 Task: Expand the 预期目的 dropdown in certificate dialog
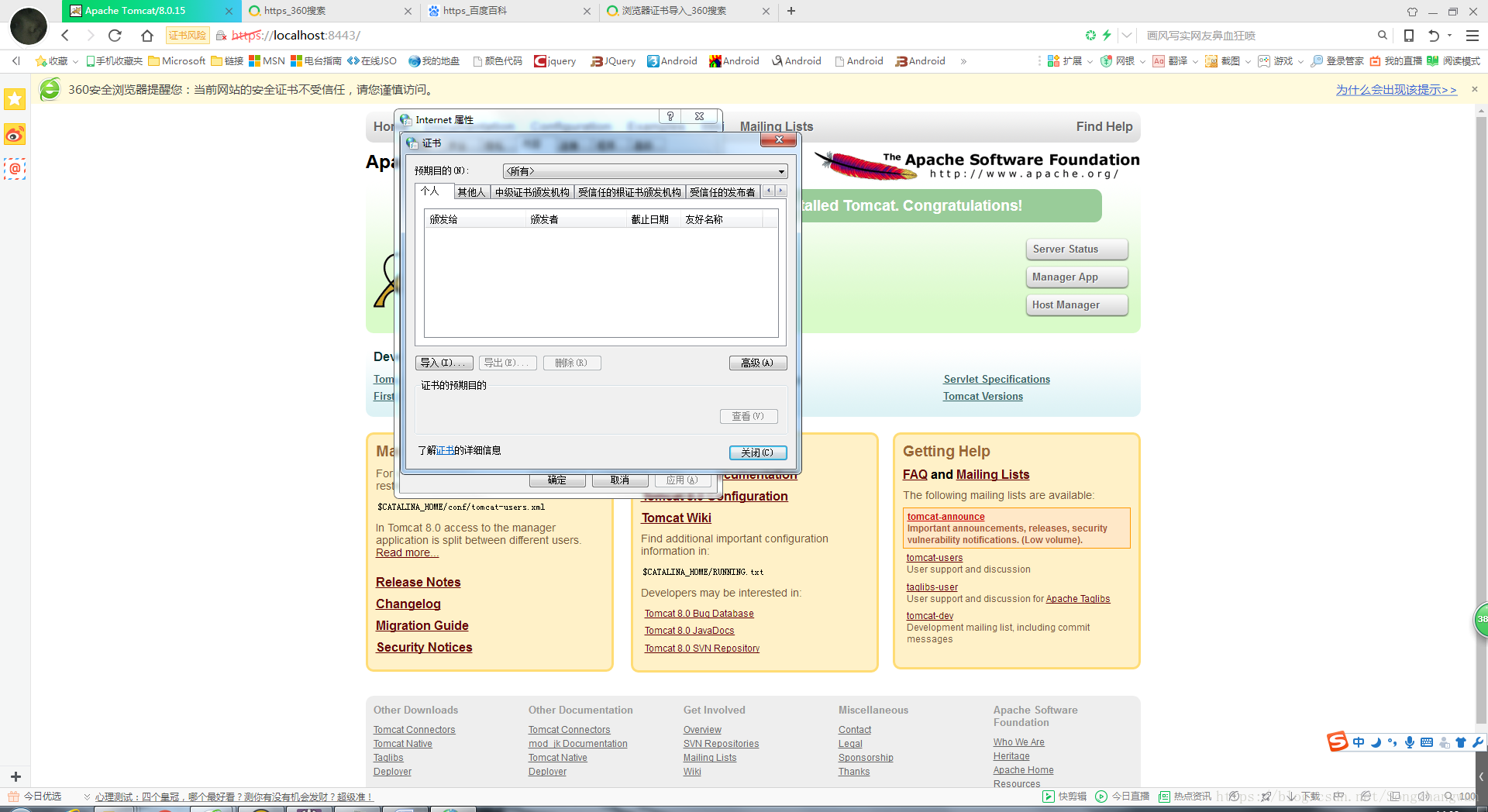tap(781, 171)
